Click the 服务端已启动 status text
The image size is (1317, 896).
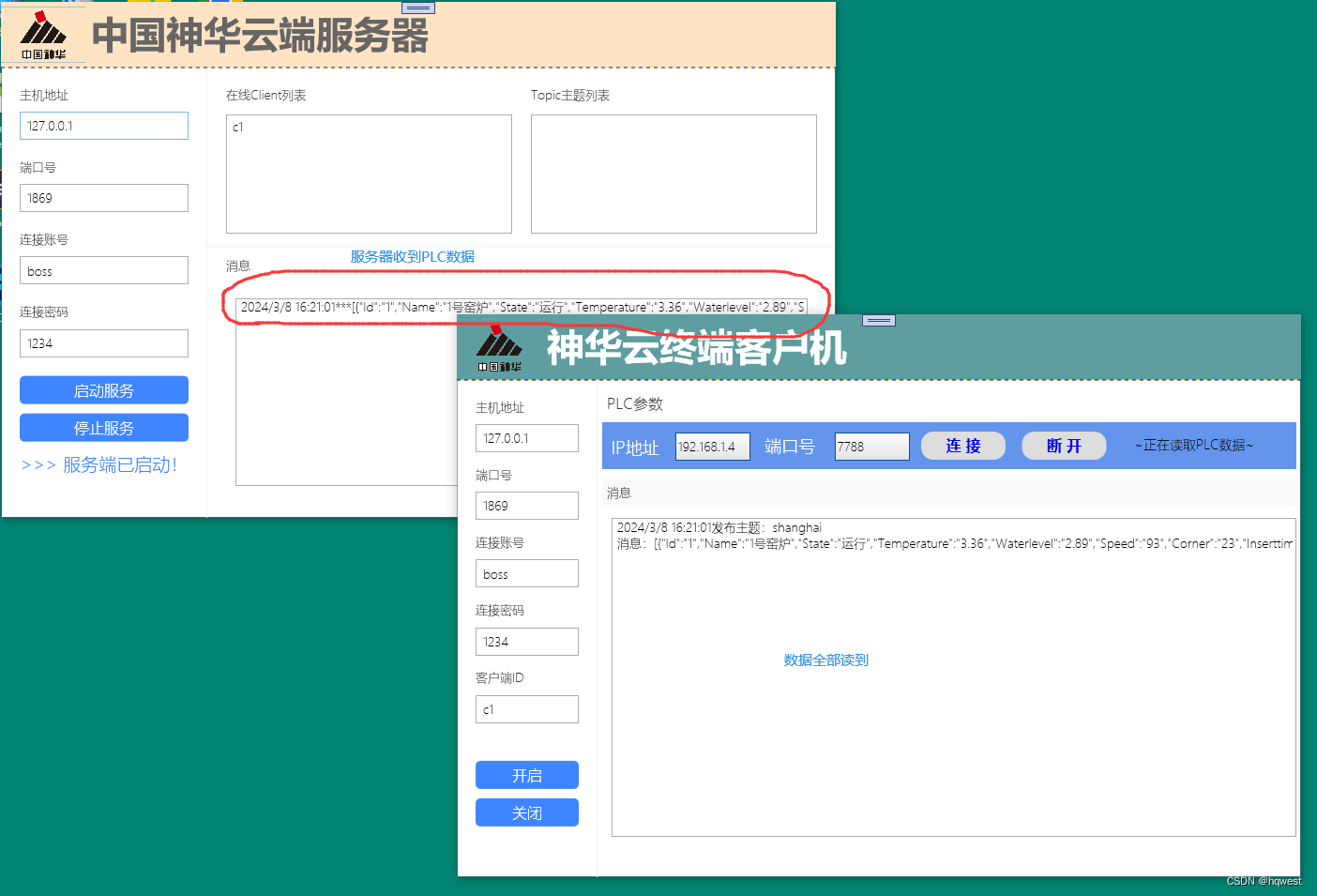[99, 464]
